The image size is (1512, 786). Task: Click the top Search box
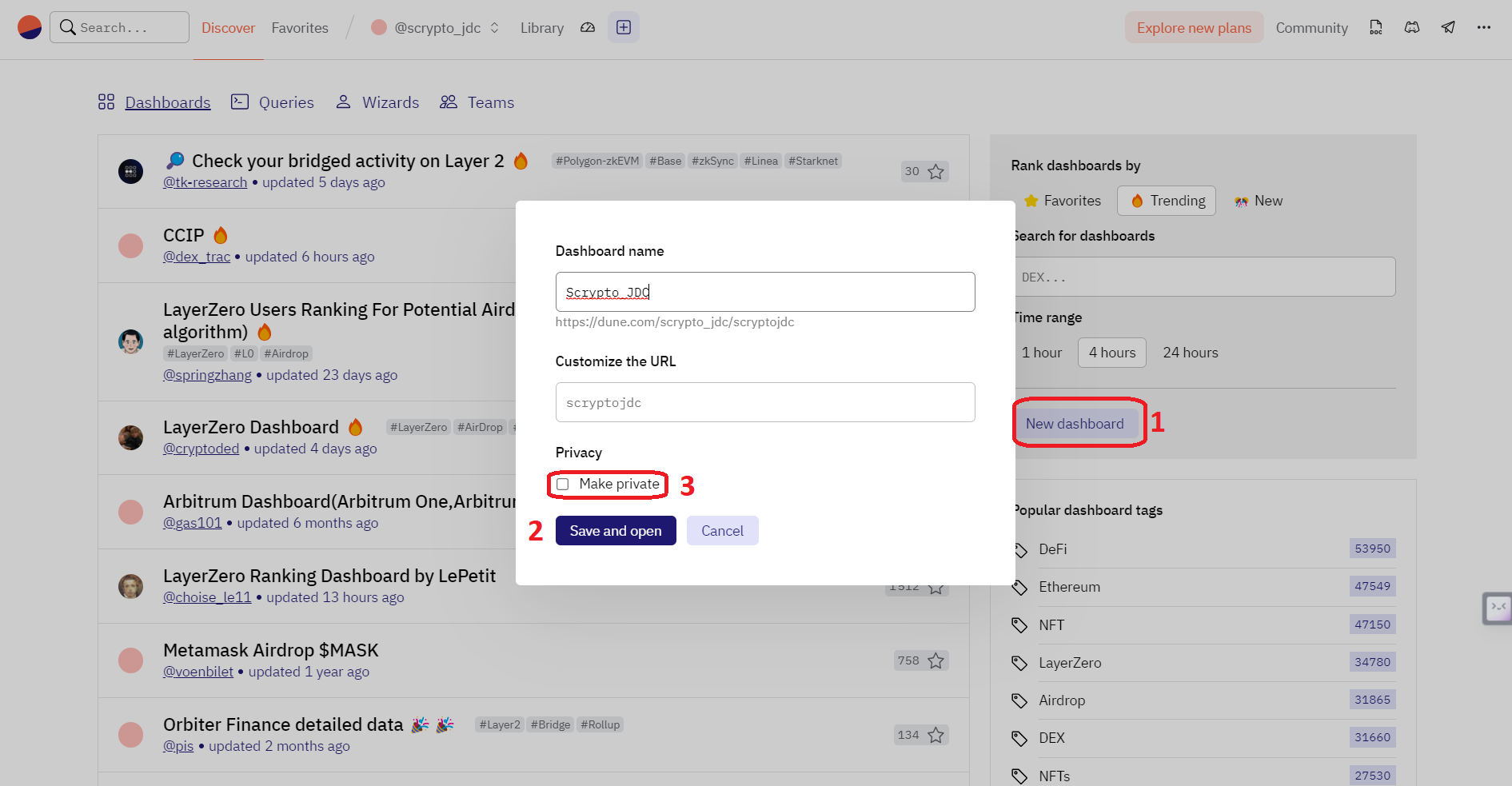[x=120, y=27]
